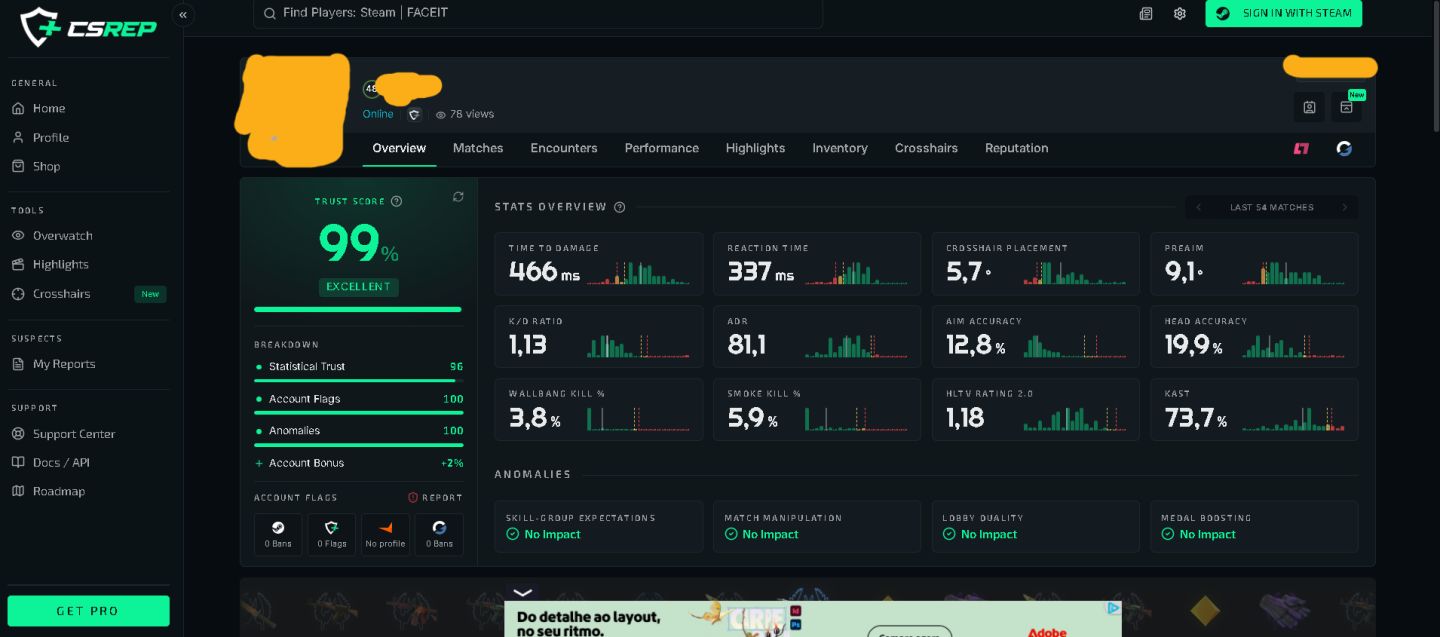Click REPORT next to Account Flags
The height and width of the screenshot is (637, 1440).
tap(435, 497)
